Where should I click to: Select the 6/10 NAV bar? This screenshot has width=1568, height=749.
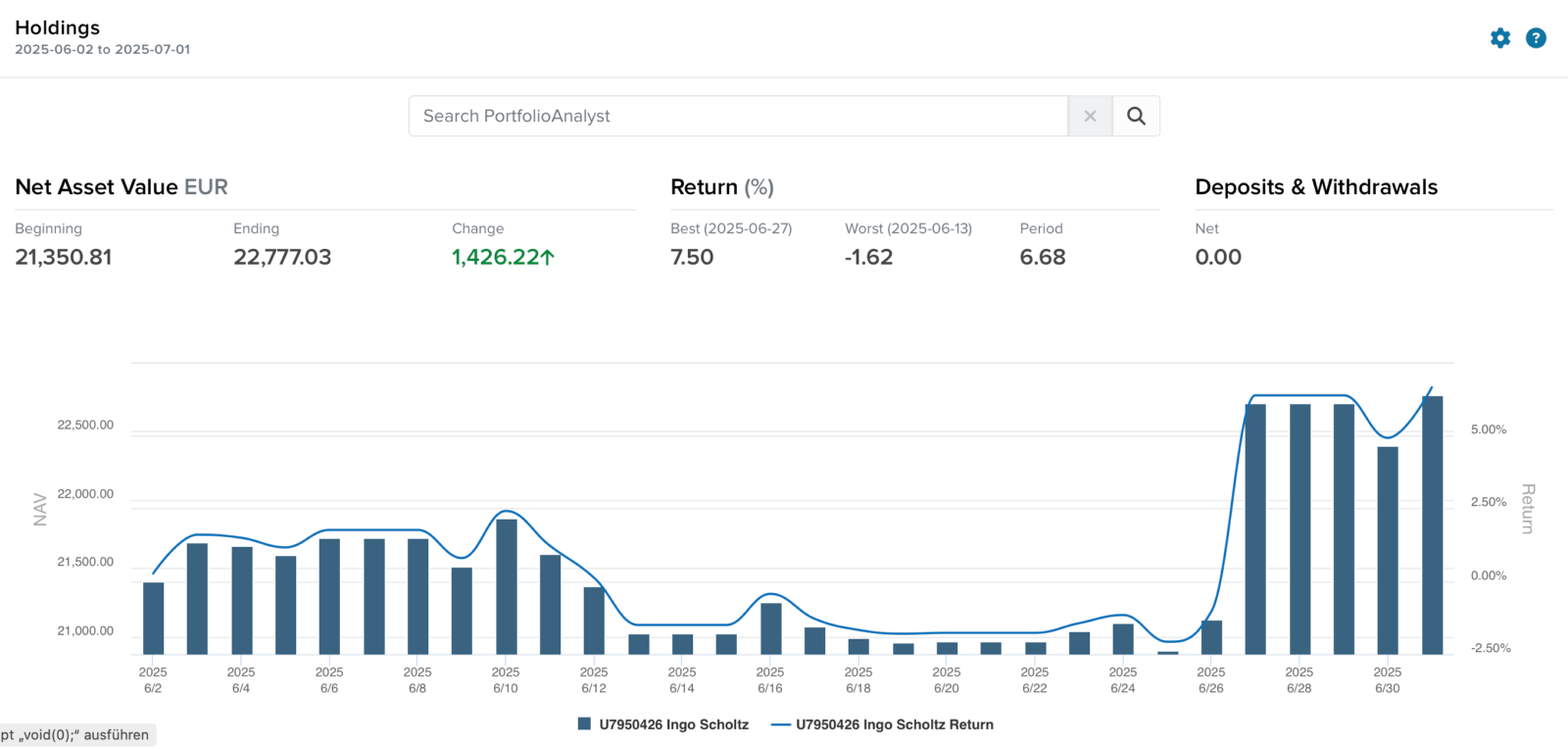[507, 586]
